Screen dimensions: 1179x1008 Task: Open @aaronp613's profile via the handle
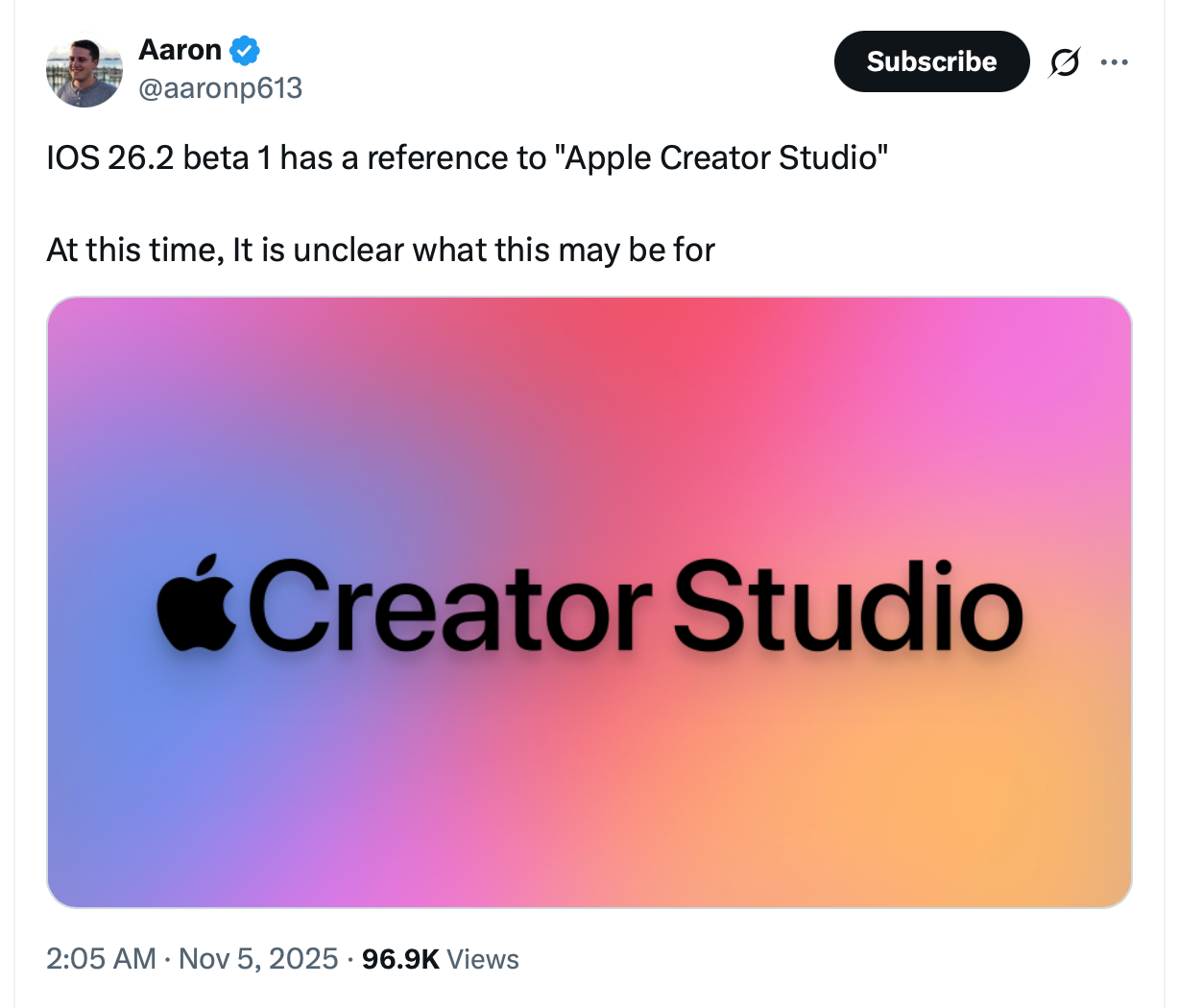pos(220,87)
